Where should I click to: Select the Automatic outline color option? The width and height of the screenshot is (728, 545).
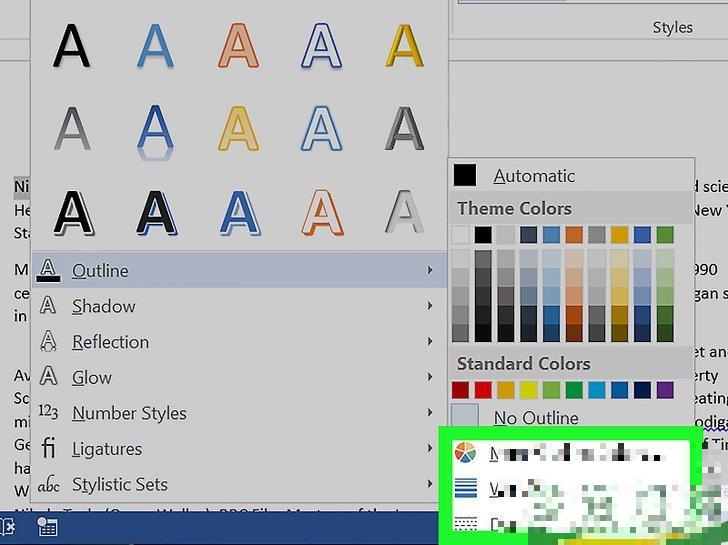coord(533,176)
